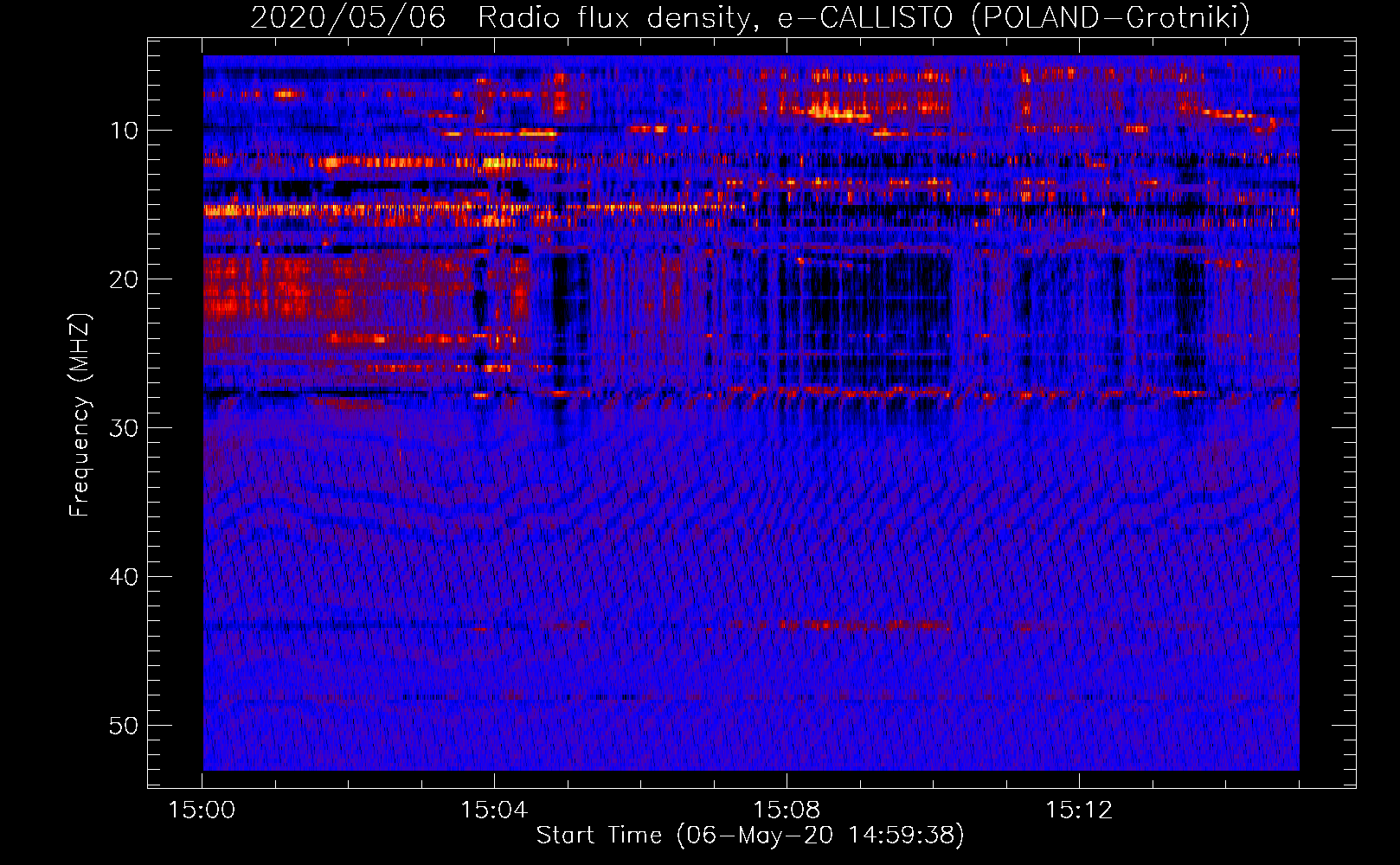Click the "Start Time (06-May-20 14:59:38)" label

(750, 836)
